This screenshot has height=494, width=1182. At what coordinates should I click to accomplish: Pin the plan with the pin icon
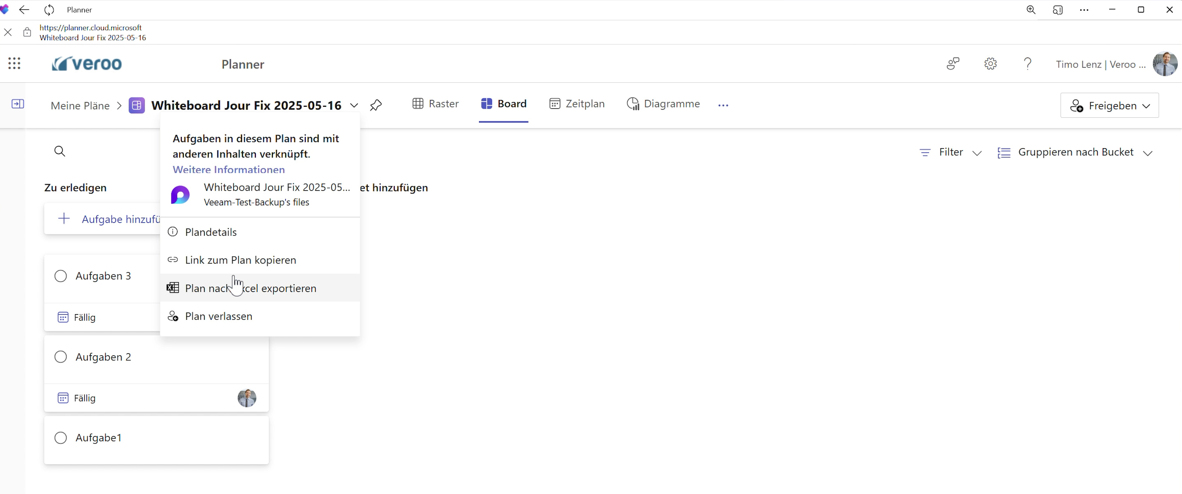376,105
